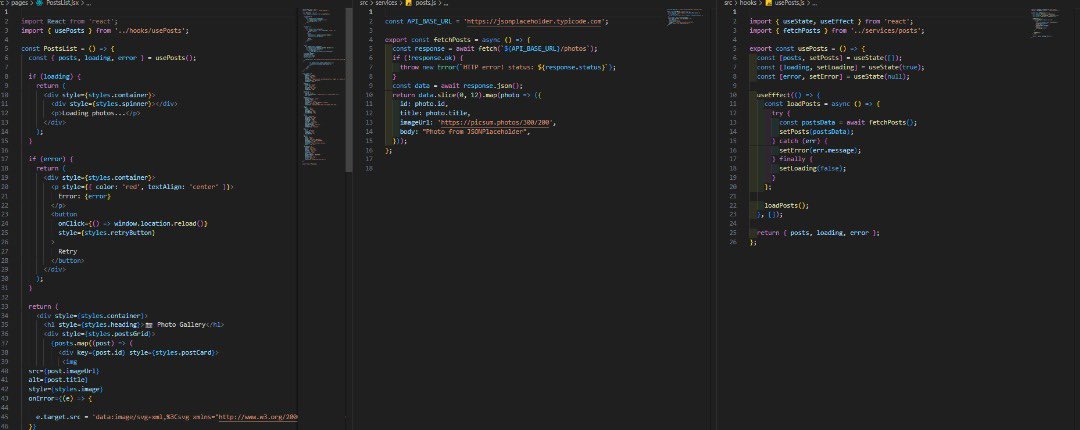Click the usePosts import line in PostsList.jsx
The image size is (1080, 430).
105,31
